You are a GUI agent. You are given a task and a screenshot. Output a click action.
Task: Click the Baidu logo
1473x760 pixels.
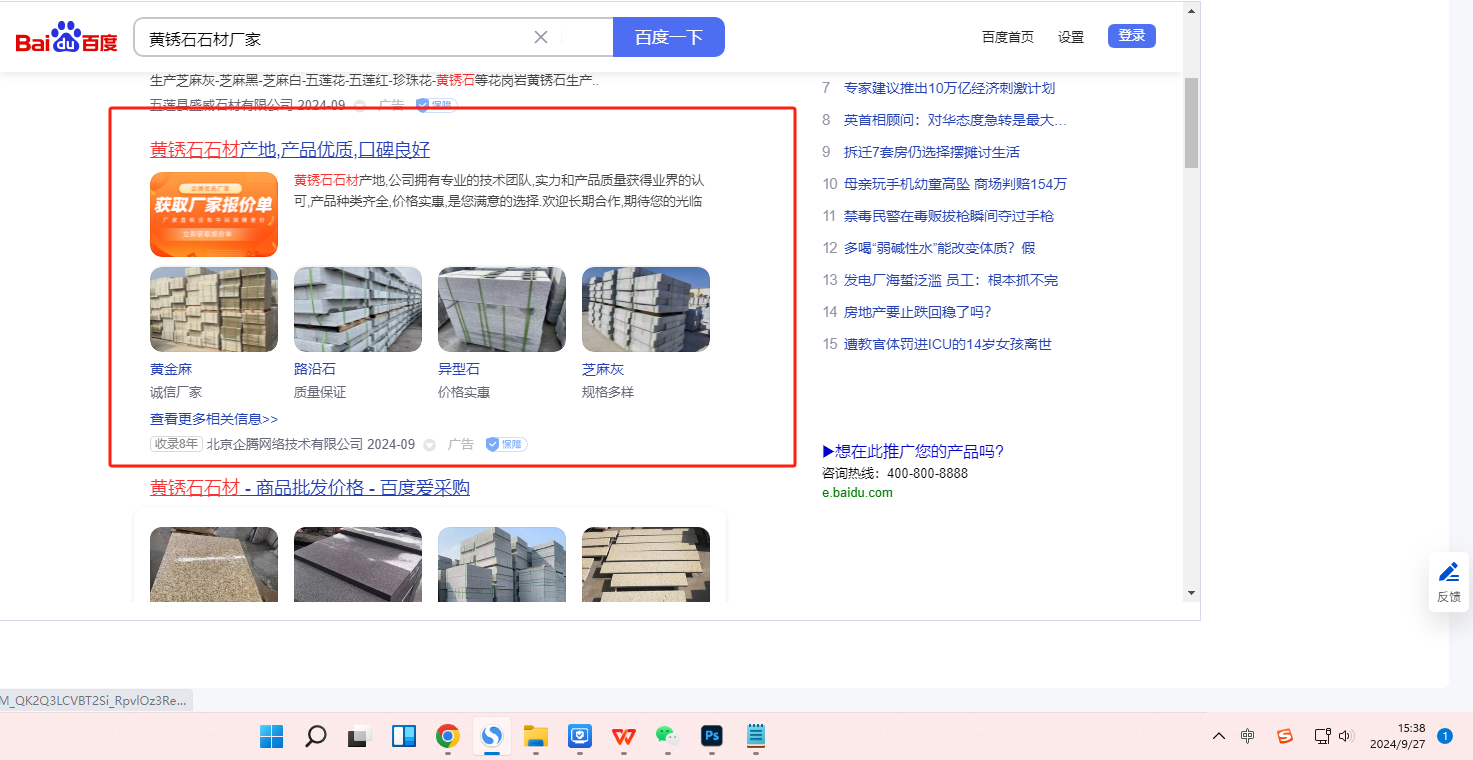tap(66, 38)
